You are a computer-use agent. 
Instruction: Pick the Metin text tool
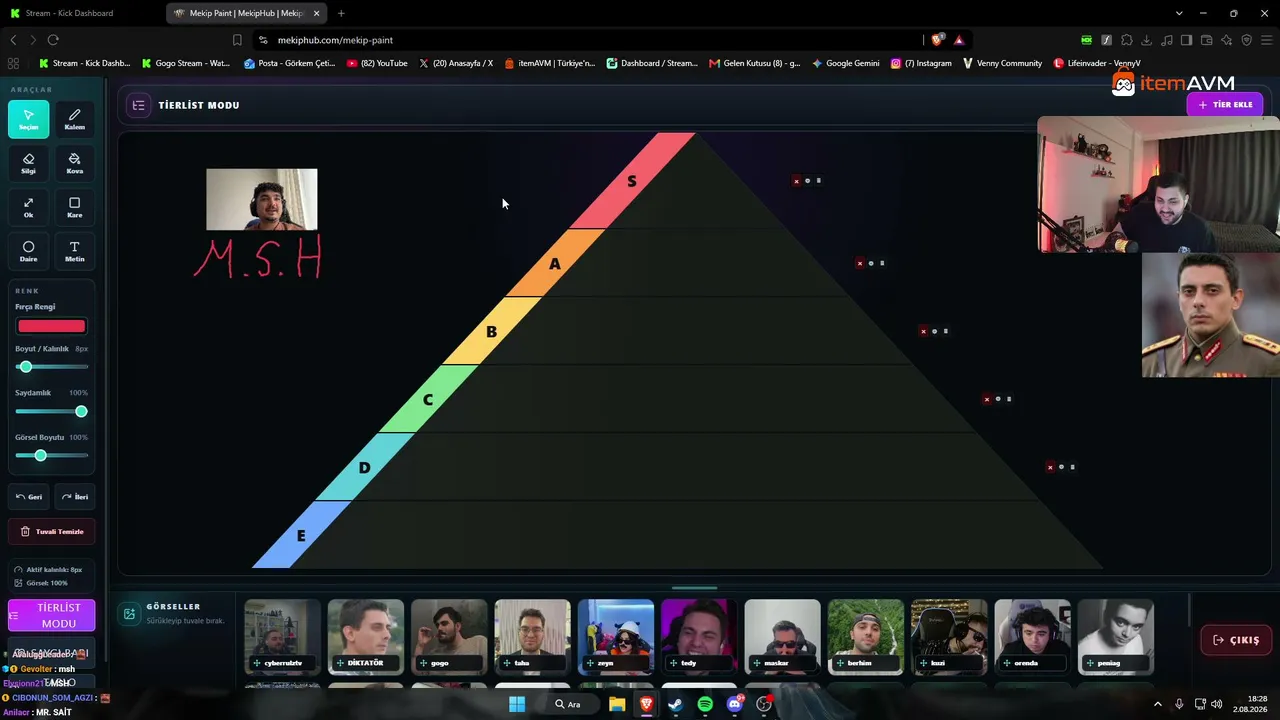(x=74, y=251)
